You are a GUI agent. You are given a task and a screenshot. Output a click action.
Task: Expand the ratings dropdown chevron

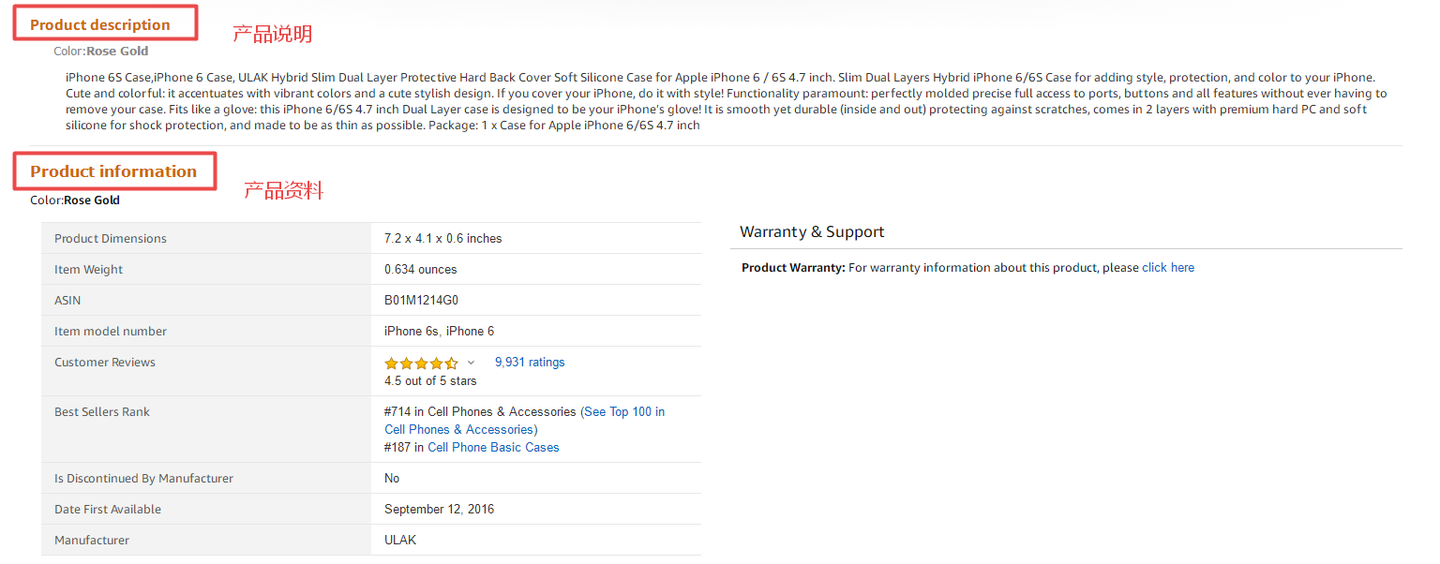pos(471,363)
